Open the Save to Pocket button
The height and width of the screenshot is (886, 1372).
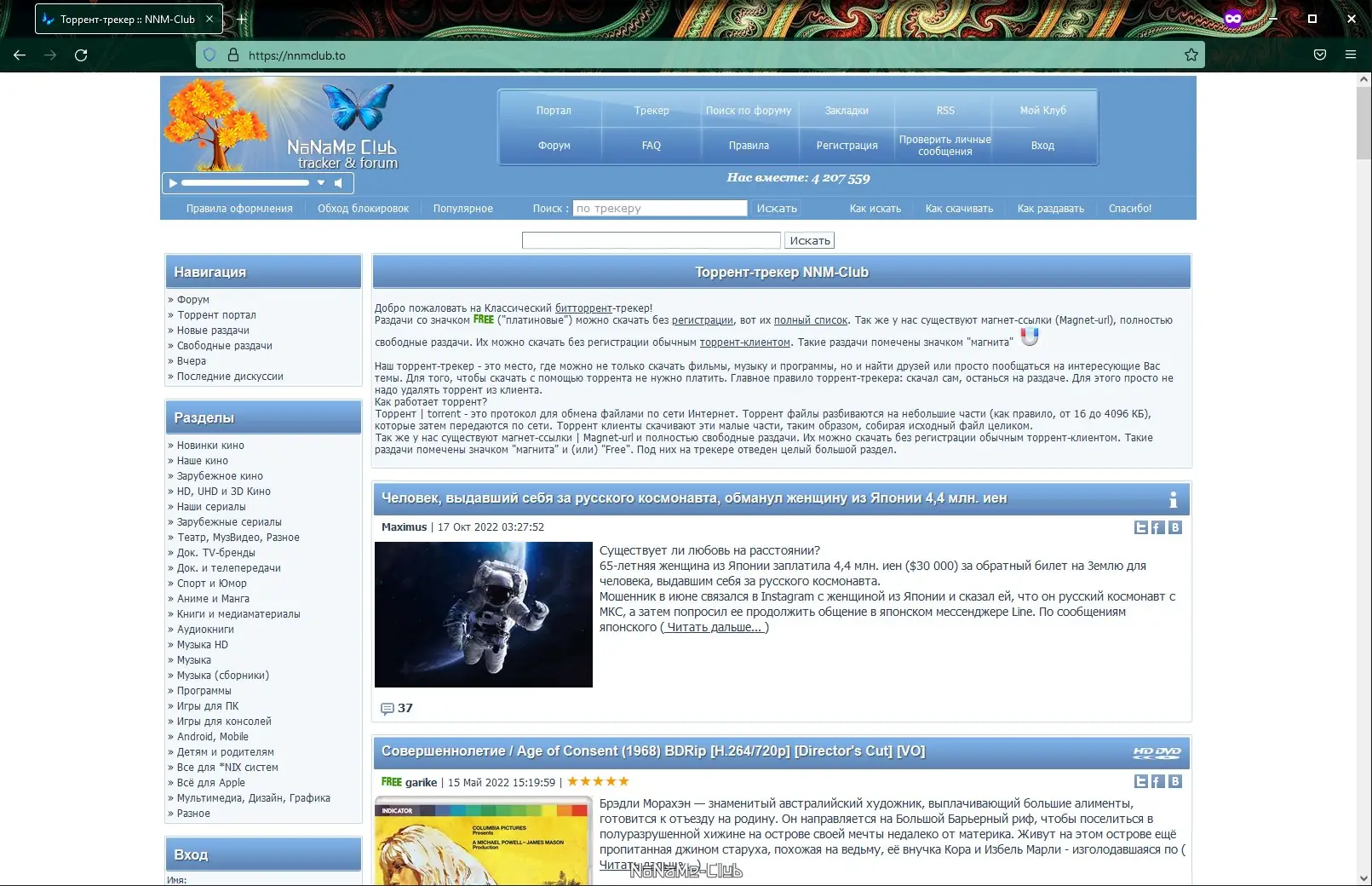tap(1319, 55)
